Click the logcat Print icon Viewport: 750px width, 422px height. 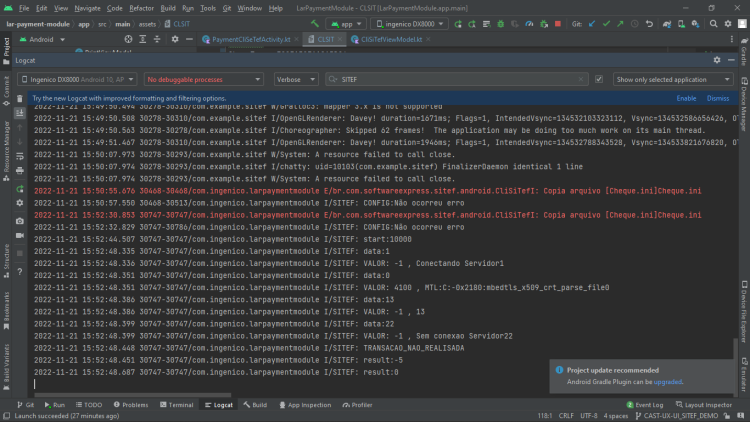20,171
